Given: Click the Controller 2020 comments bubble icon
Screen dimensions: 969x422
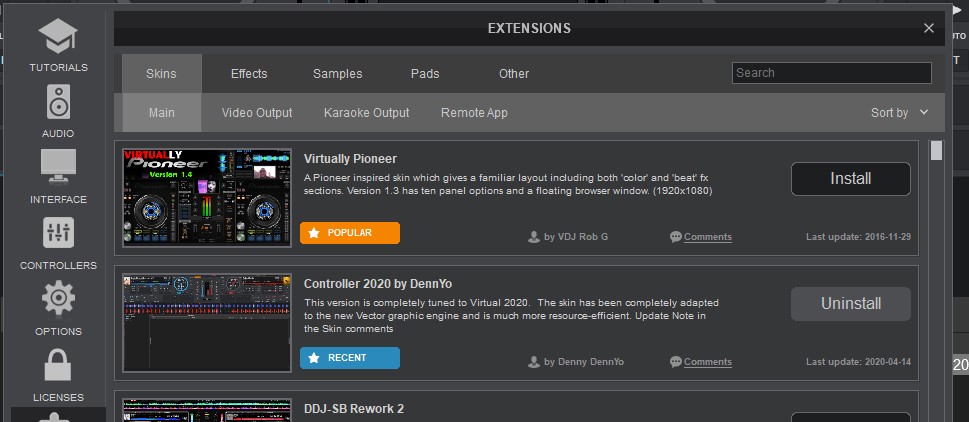Looking at the screenshot, I should pyautogui.click(x=676, y=361).
